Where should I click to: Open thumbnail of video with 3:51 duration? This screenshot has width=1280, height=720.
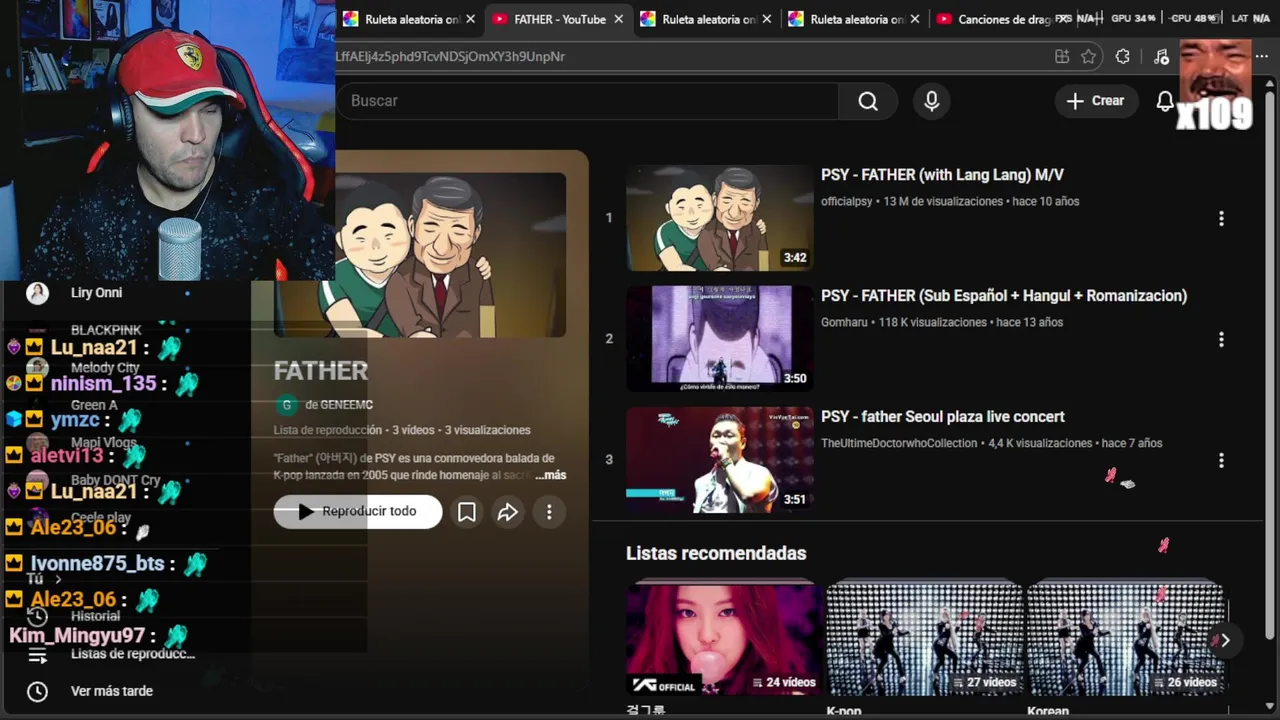[720, 460]
